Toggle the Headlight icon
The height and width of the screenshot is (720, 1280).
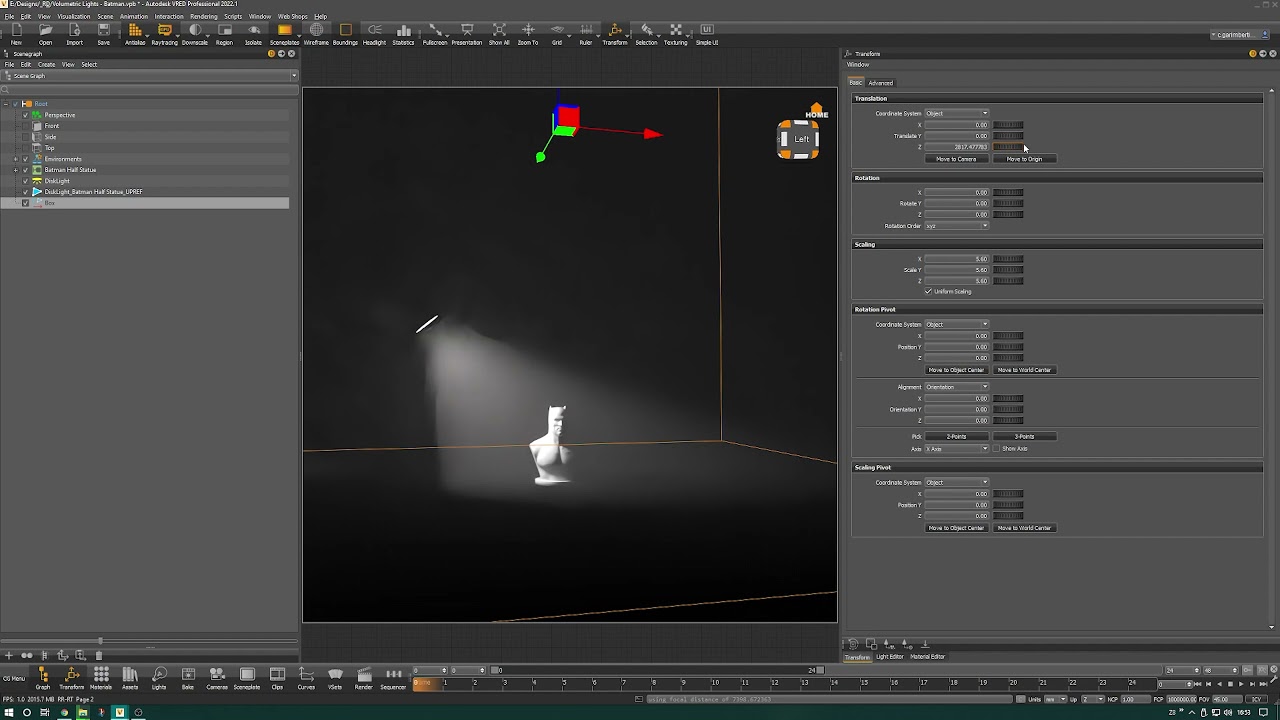[x=374, y=34]
